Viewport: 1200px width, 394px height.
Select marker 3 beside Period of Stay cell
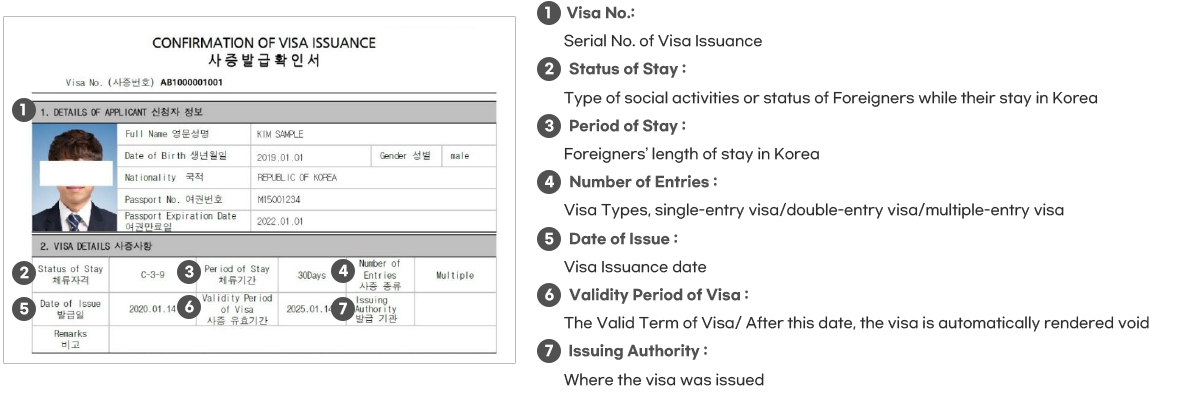pyautogui.click(x=189, y=272)
